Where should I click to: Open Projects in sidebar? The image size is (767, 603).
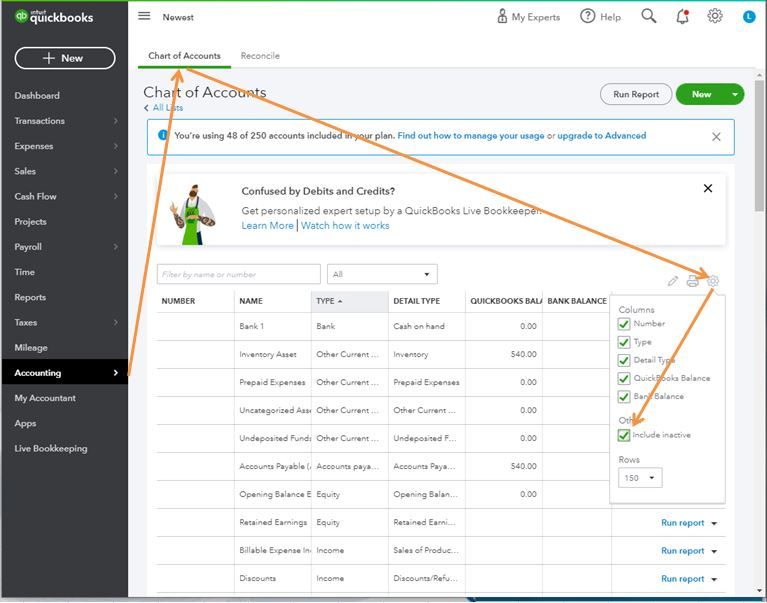tap(30, 222)
